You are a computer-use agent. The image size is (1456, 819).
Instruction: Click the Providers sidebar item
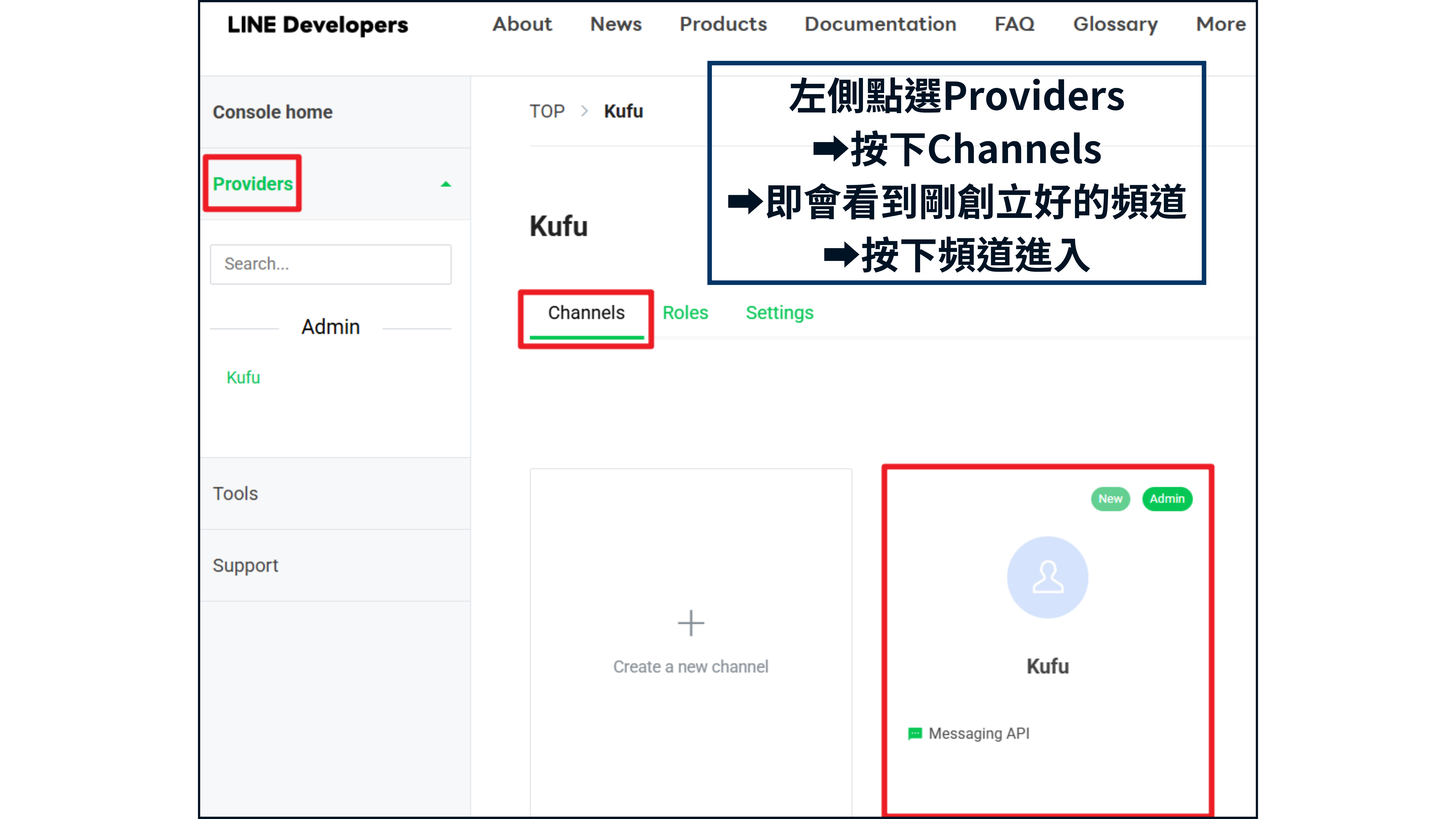point(253,184)
